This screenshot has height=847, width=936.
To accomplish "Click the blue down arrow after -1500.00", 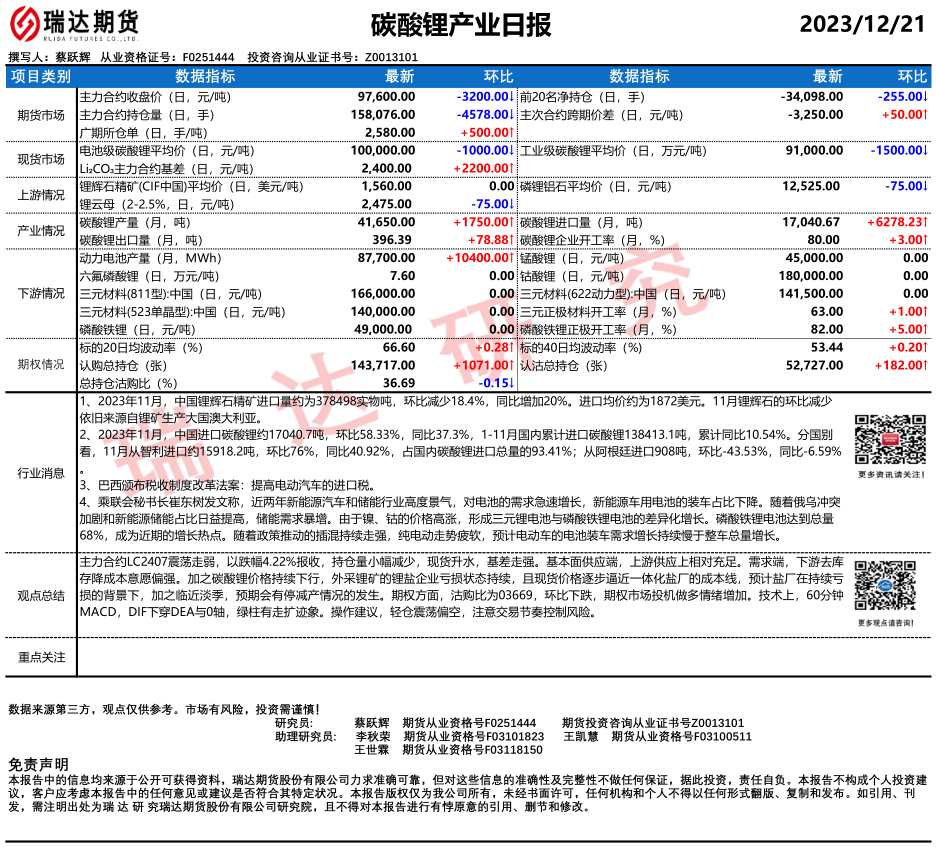I will coord(926,150).
